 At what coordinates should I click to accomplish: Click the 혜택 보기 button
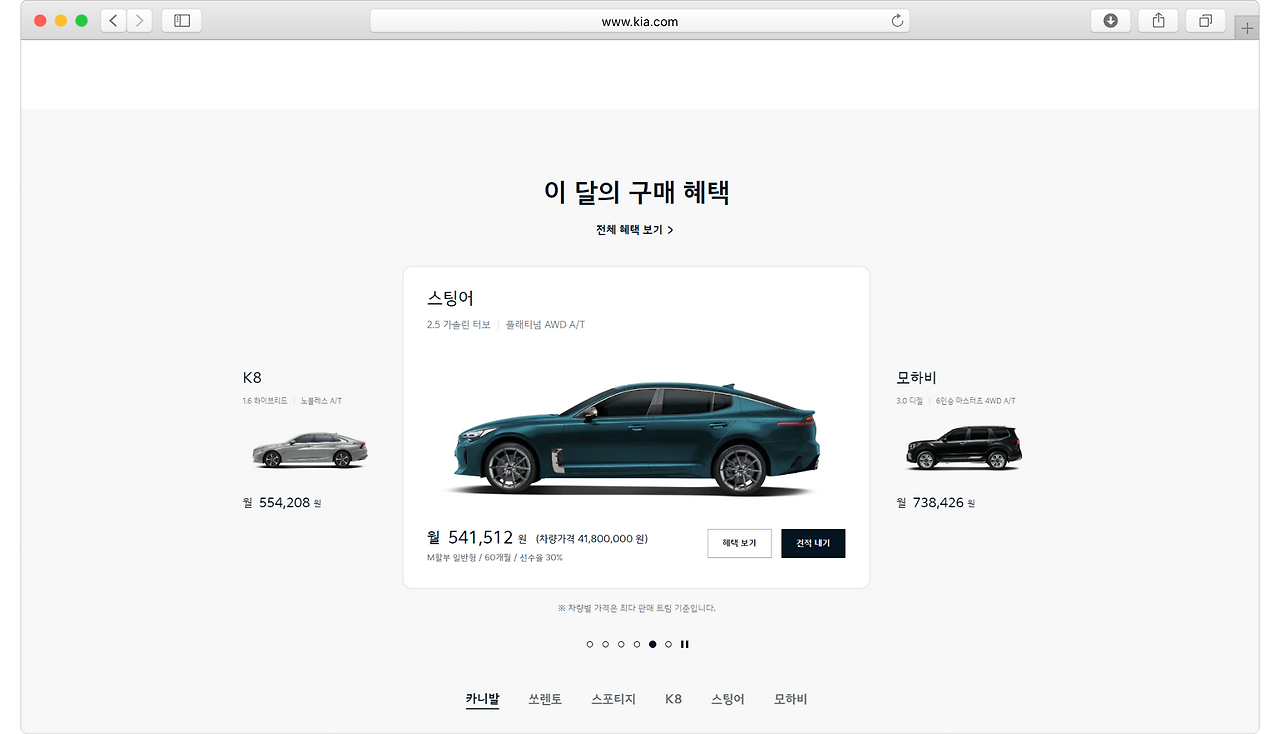(x=739, y=543)
